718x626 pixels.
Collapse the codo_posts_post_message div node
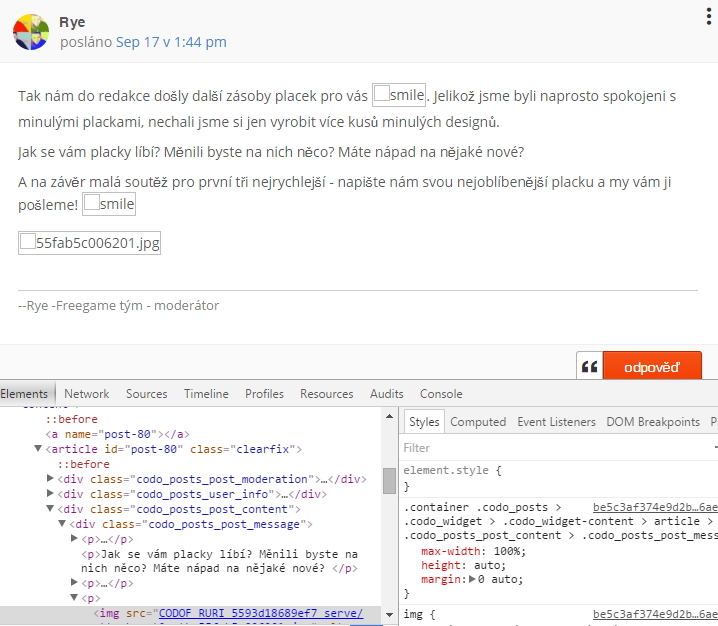pyautogui.click(x=62, y=523)
